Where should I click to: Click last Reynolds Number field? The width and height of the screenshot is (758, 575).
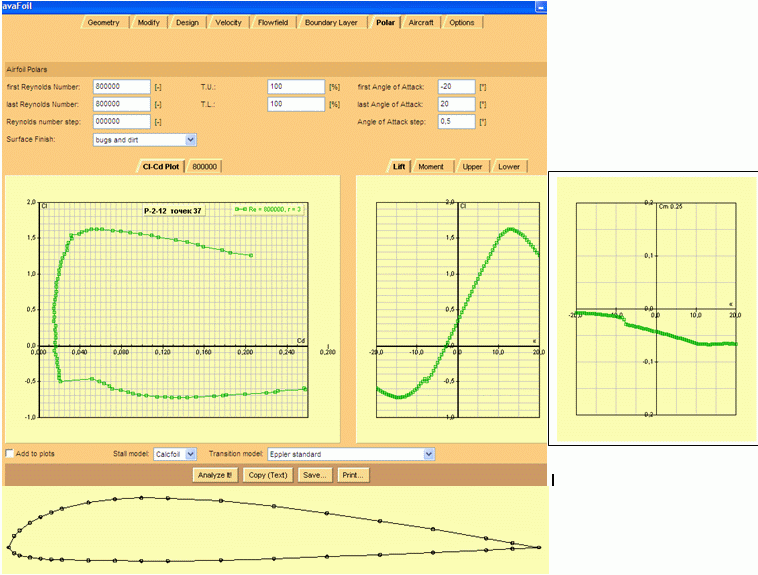tap(122, 104)
